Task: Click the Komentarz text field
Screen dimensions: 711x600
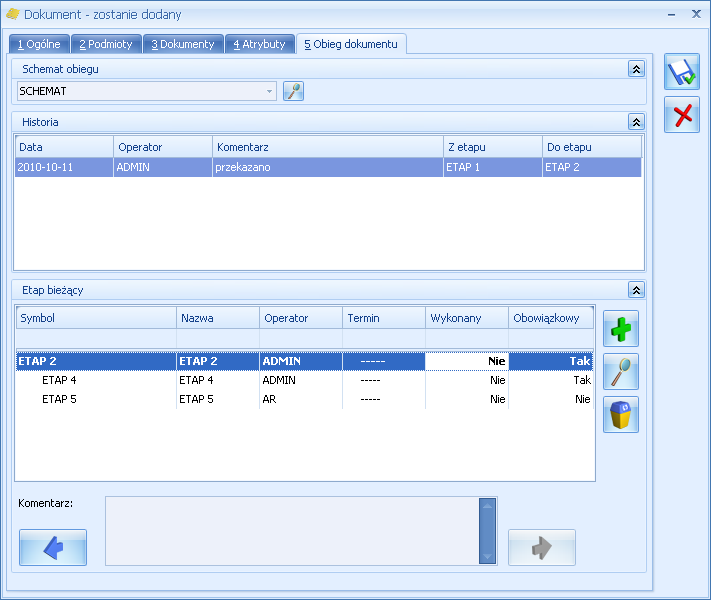Action: click(x=292, y=531)
